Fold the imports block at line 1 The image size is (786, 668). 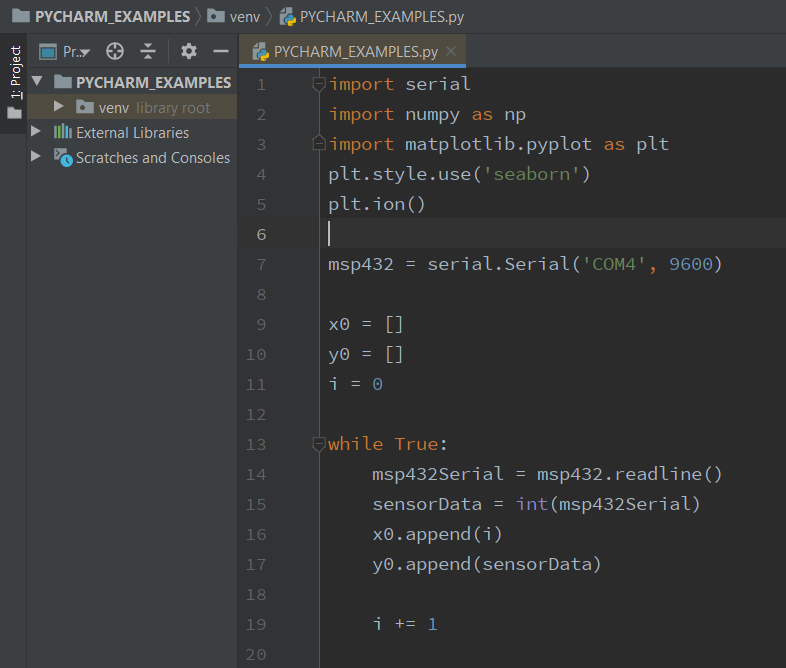pos(319,84)
